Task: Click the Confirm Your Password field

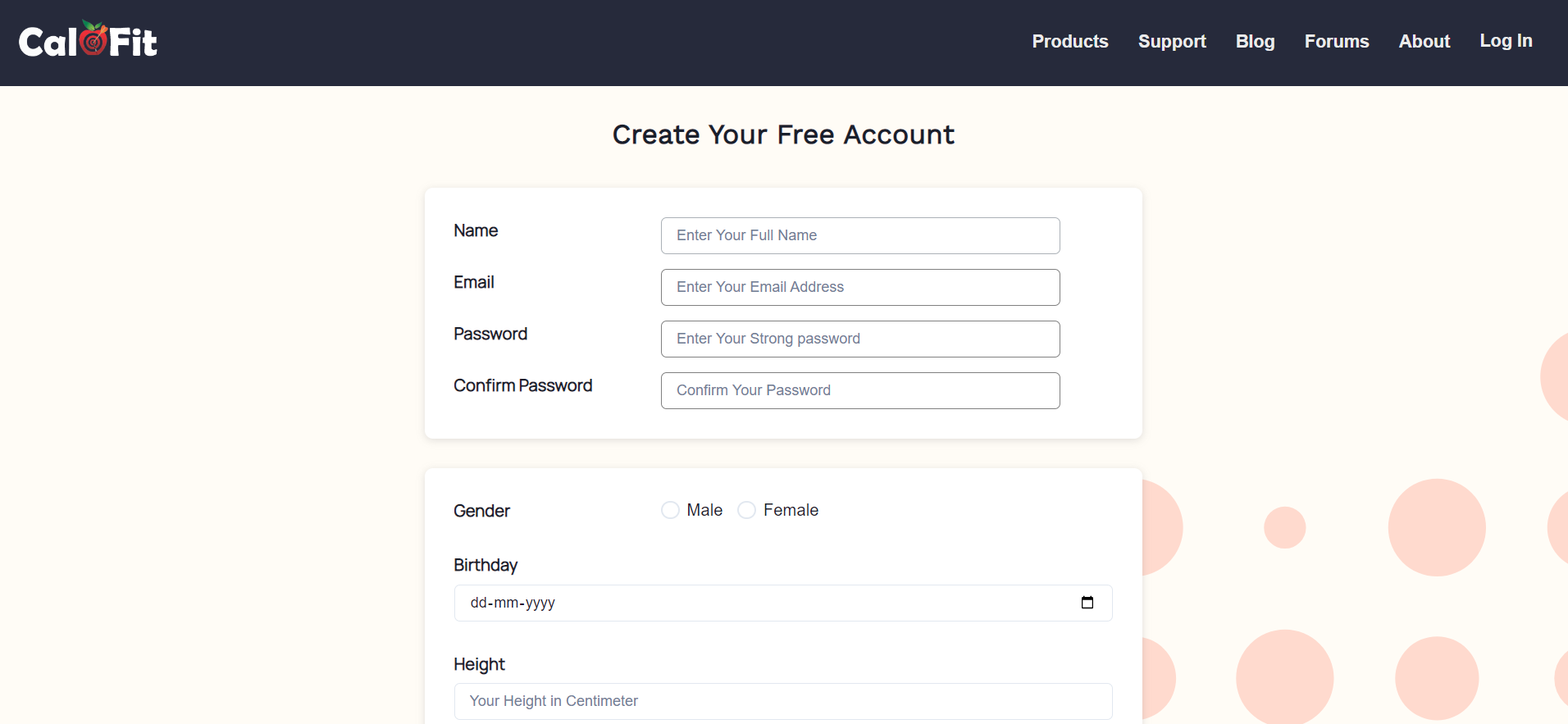Action: (859, 390)
